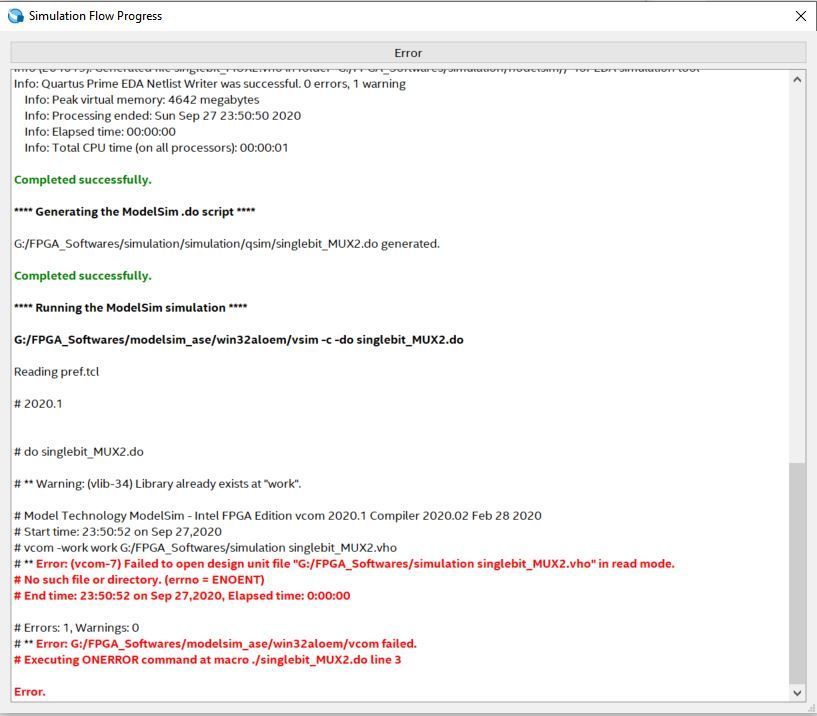Click '(vcom-7) Failed to open design unit file' error
The height and width of the screenshot is (716, 817).
344,564
